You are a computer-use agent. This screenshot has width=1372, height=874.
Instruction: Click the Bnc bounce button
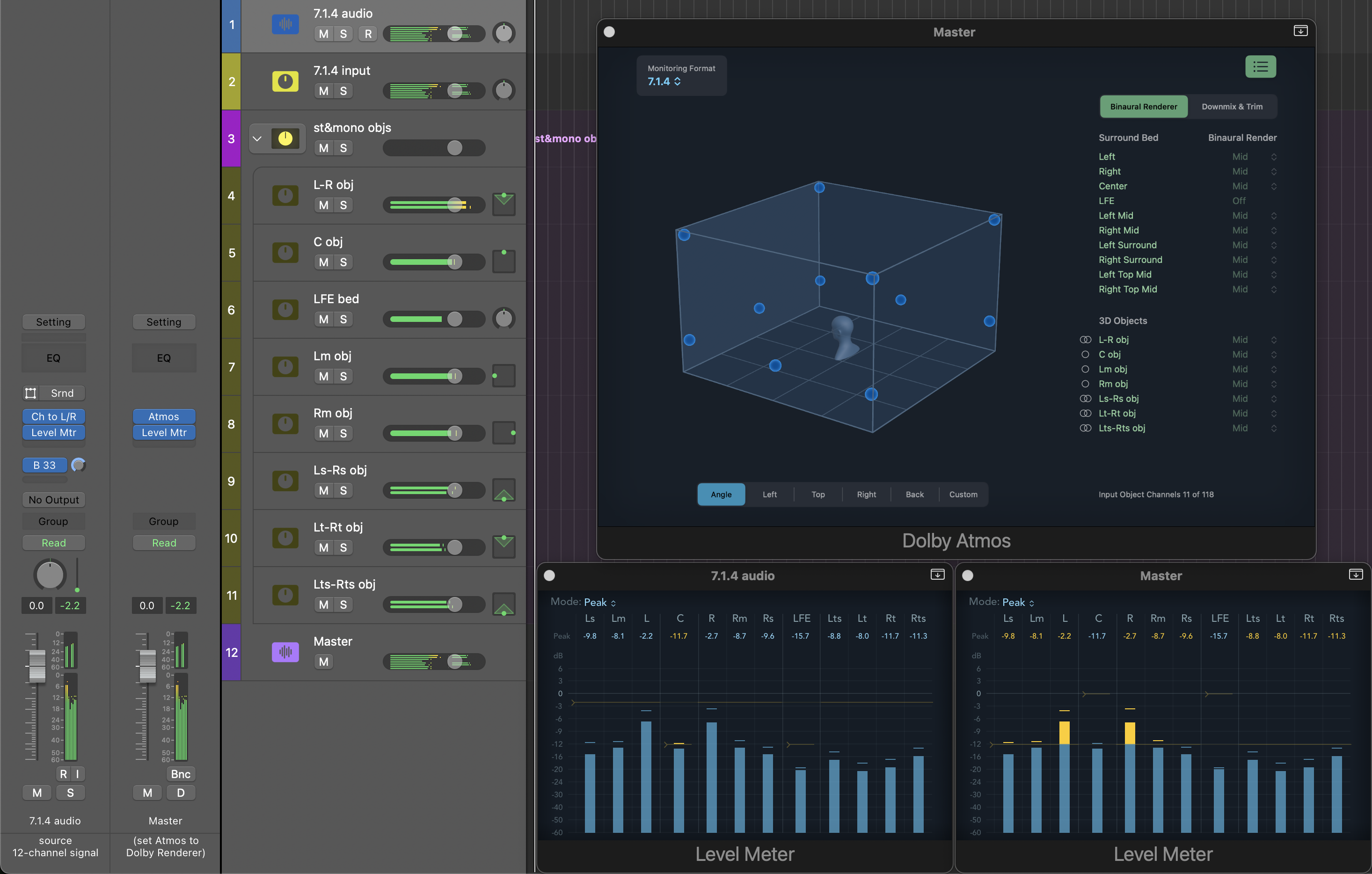pos(181,774)
